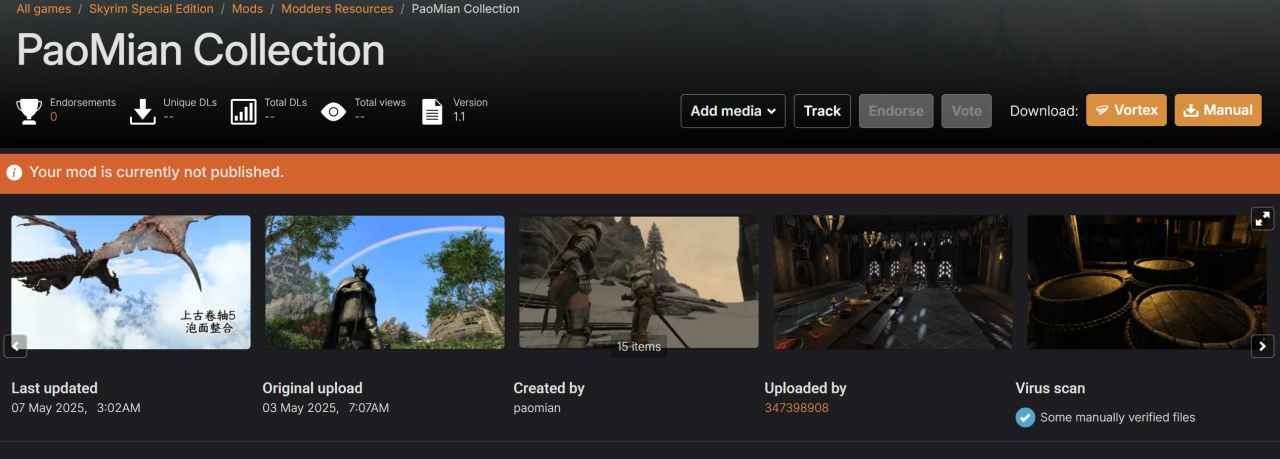Go to Skyrim Special Edition breadcrumb

click(x=151, y=9)
